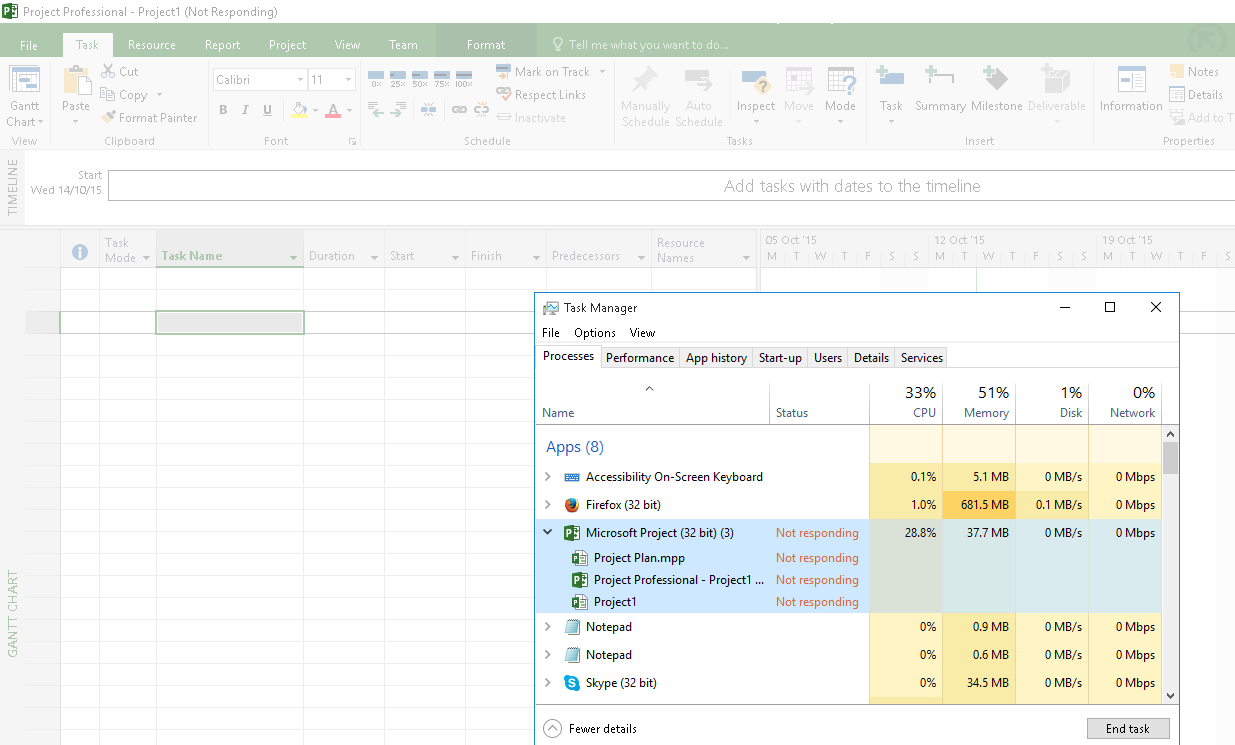Viewport: 1235px width, 745px height.
Task: Insert a Summary task
Action: 940,90
